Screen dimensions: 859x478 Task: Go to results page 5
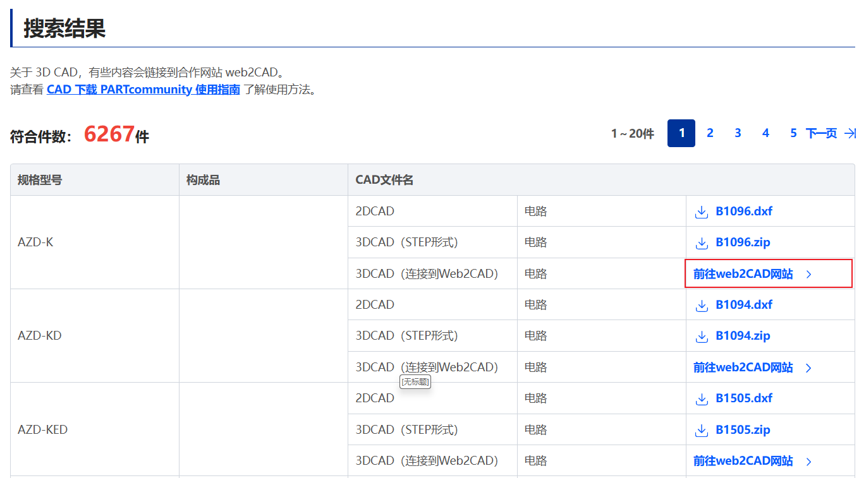[793, 133]
